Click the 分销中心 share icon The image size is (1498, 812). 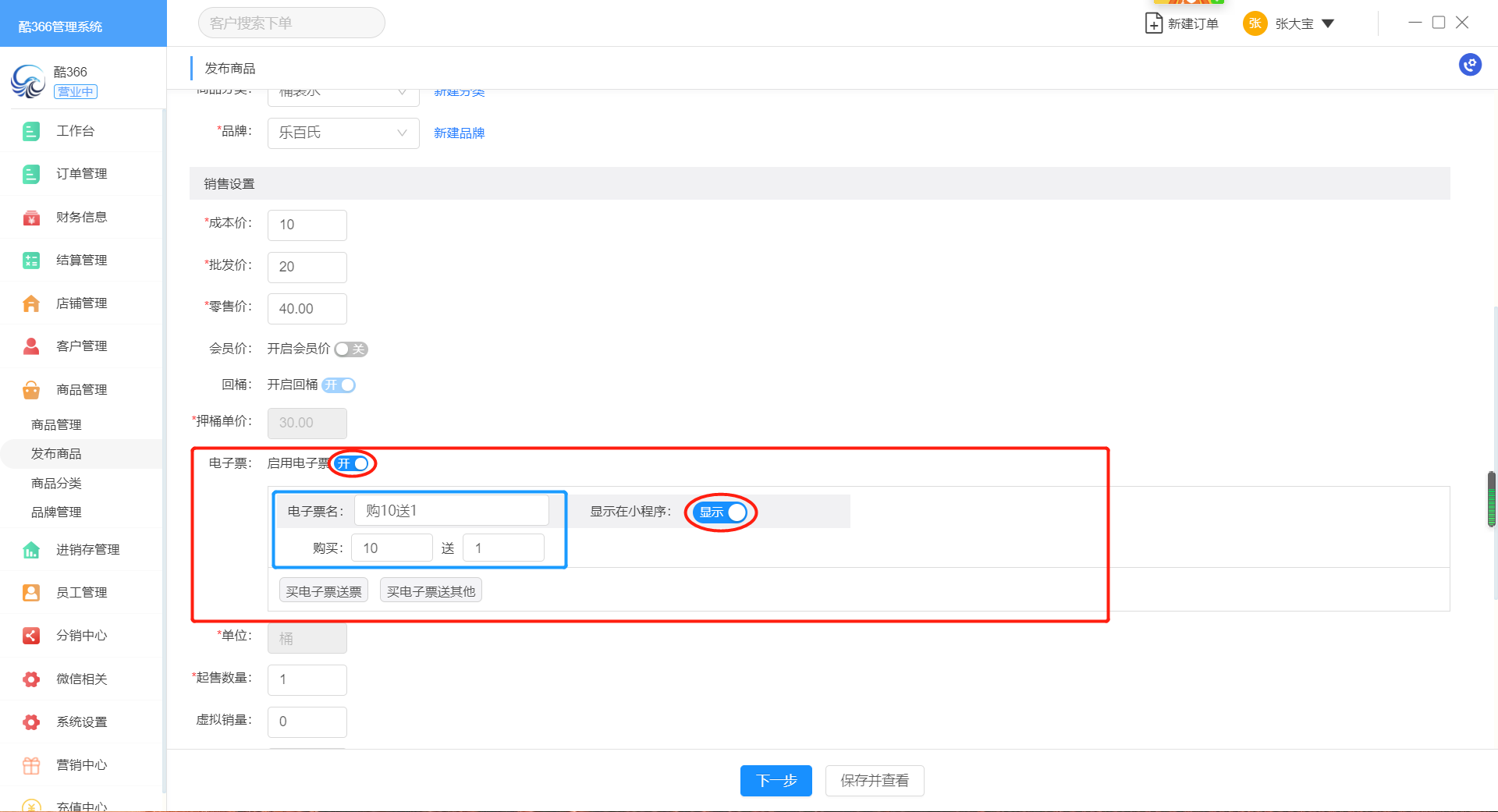pyautogui.click(x=31, y=636)
